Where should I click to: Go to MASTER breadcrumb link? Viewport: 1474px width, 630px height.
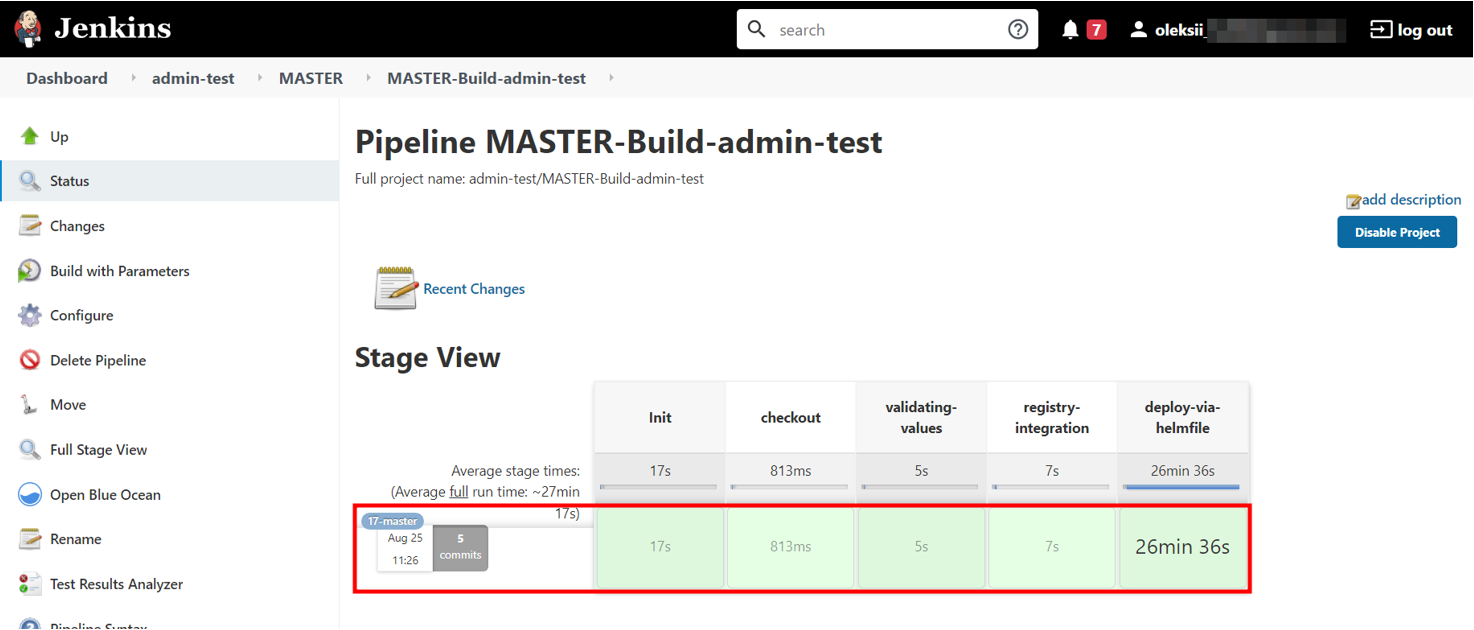point(311,78)
